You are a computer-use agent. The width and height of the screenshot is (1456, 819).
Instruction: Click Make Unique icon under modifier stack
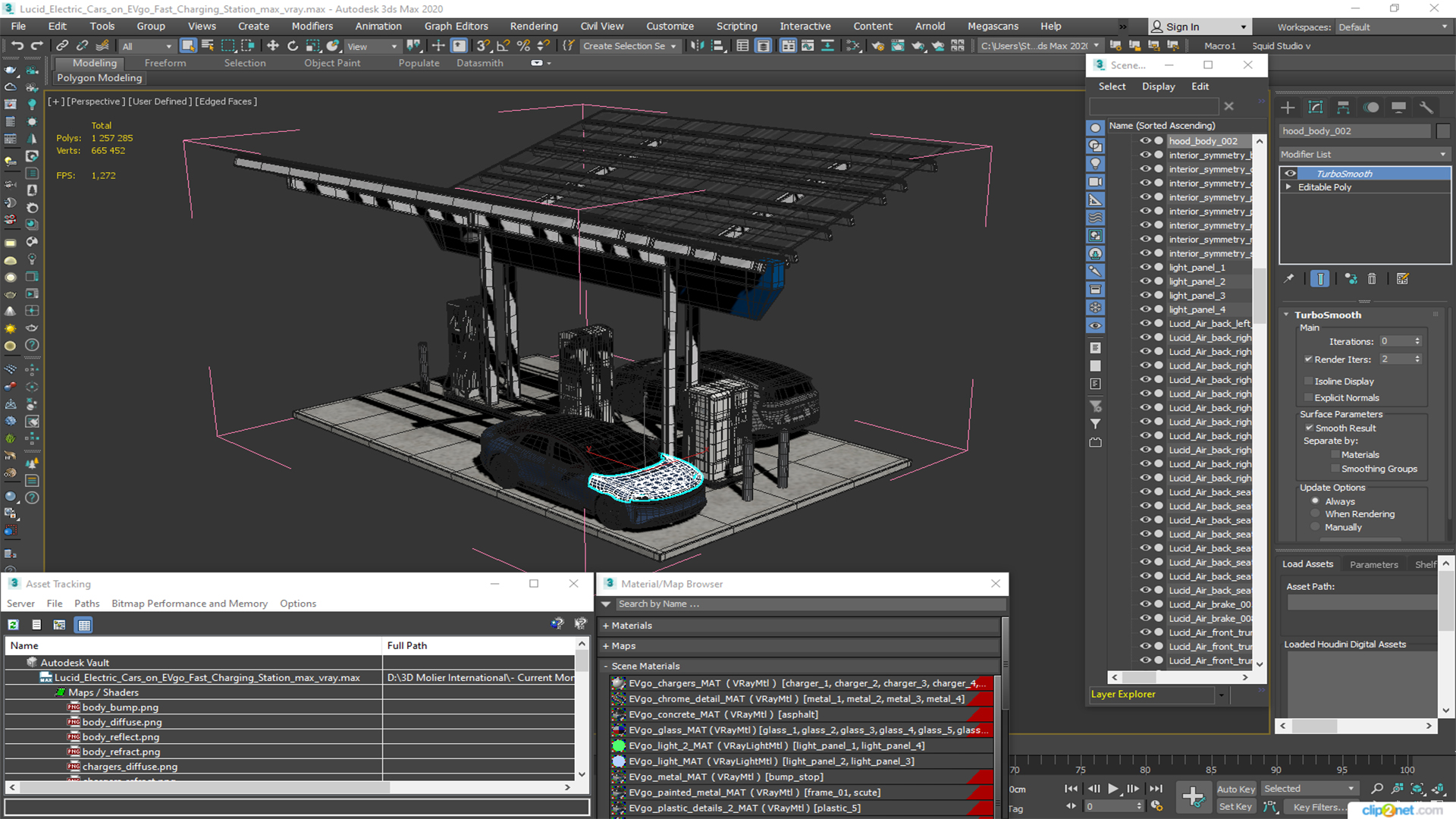pos(1351,279)
